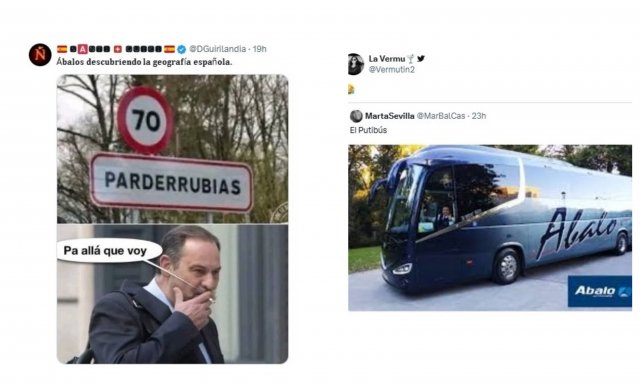The width and height of the screenshot is (640, 384).
Task: Open the @Vermutin2 handle link
Action: pyautogui.click(x=391, y=69)
